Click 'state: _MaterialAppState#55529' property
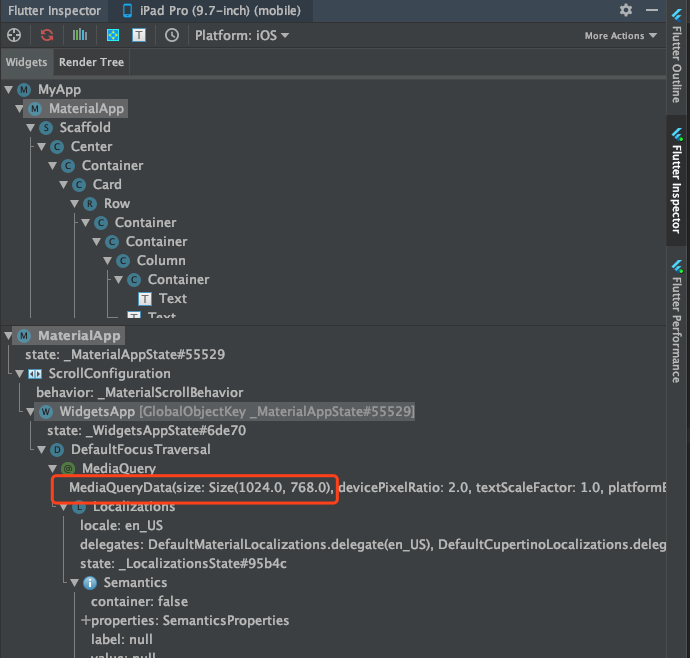Viewport: 690px width, 658px height. tap(125, 355)
